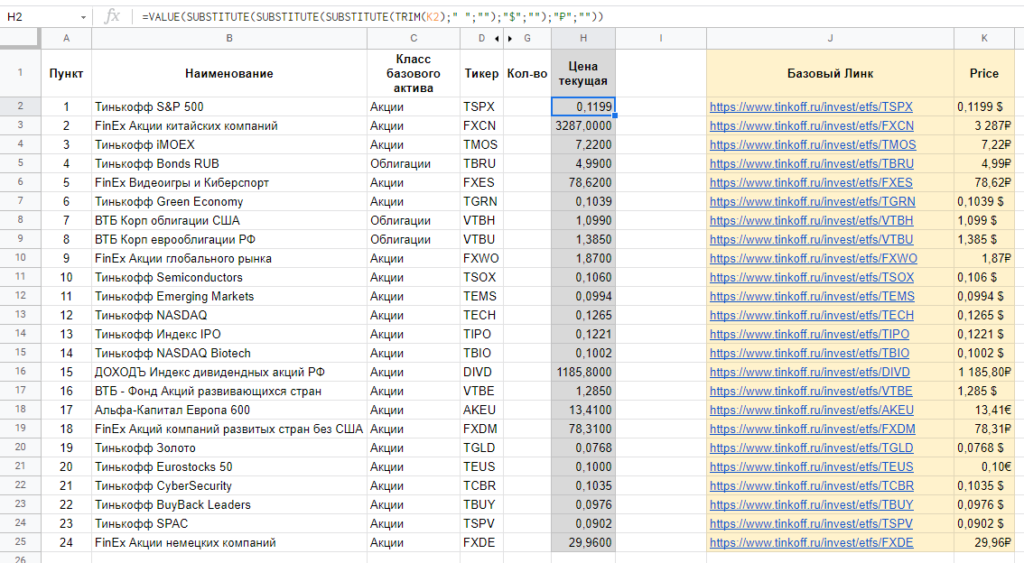Open the AKEU base link

click(810, 410)
